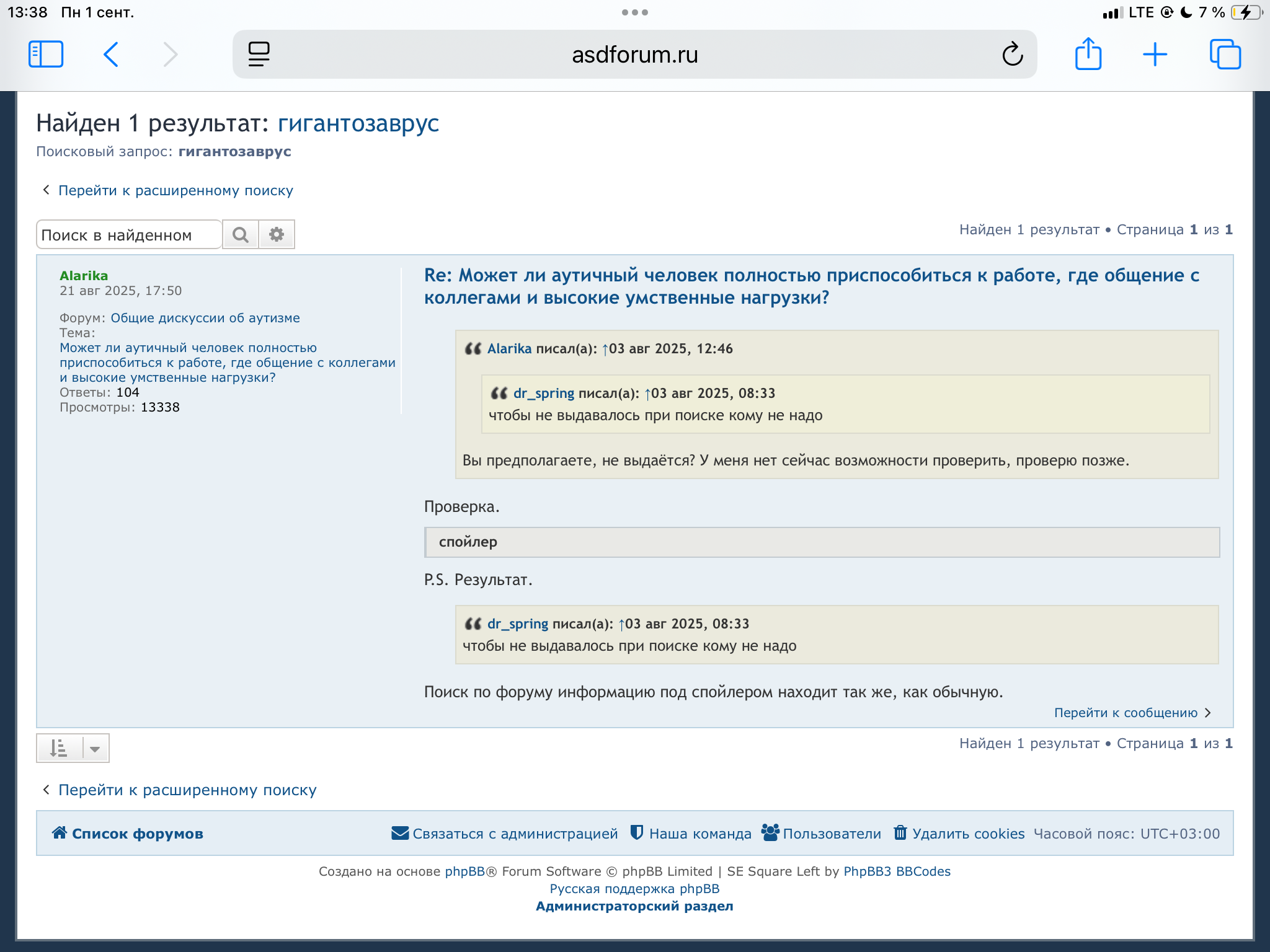Click the Поиск в найденном field
The image size is (1270, 952).
tap(129, 235)
